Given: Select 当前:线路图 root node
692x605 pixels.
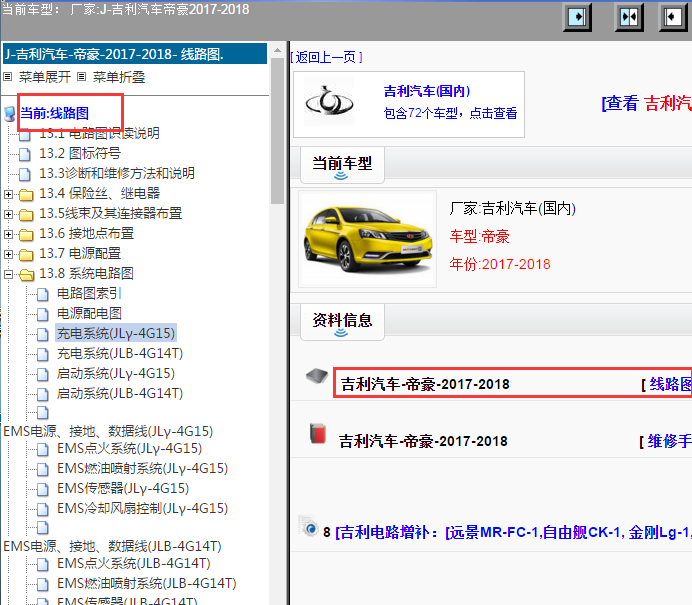Looking at the screenshot, I should click(55, 113).
